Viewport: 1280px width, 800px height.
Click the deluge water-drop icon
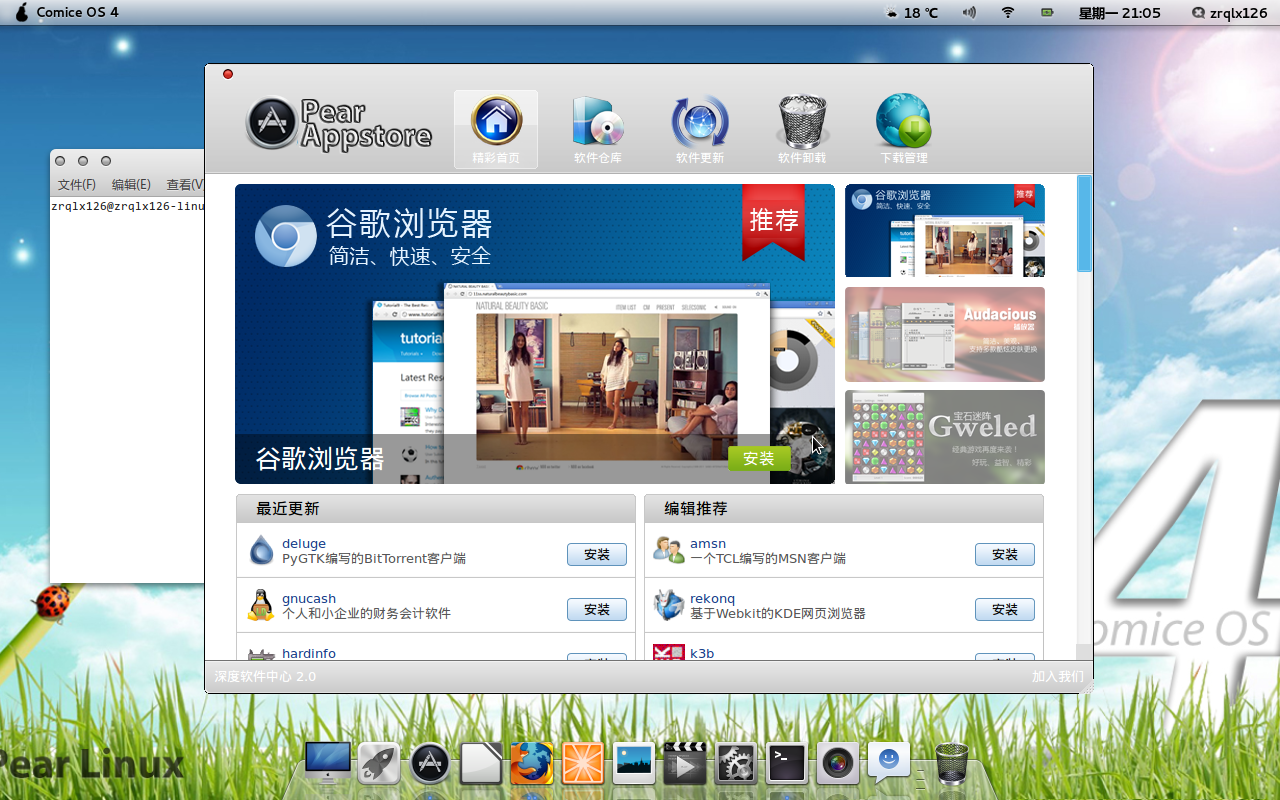(261, 551)
